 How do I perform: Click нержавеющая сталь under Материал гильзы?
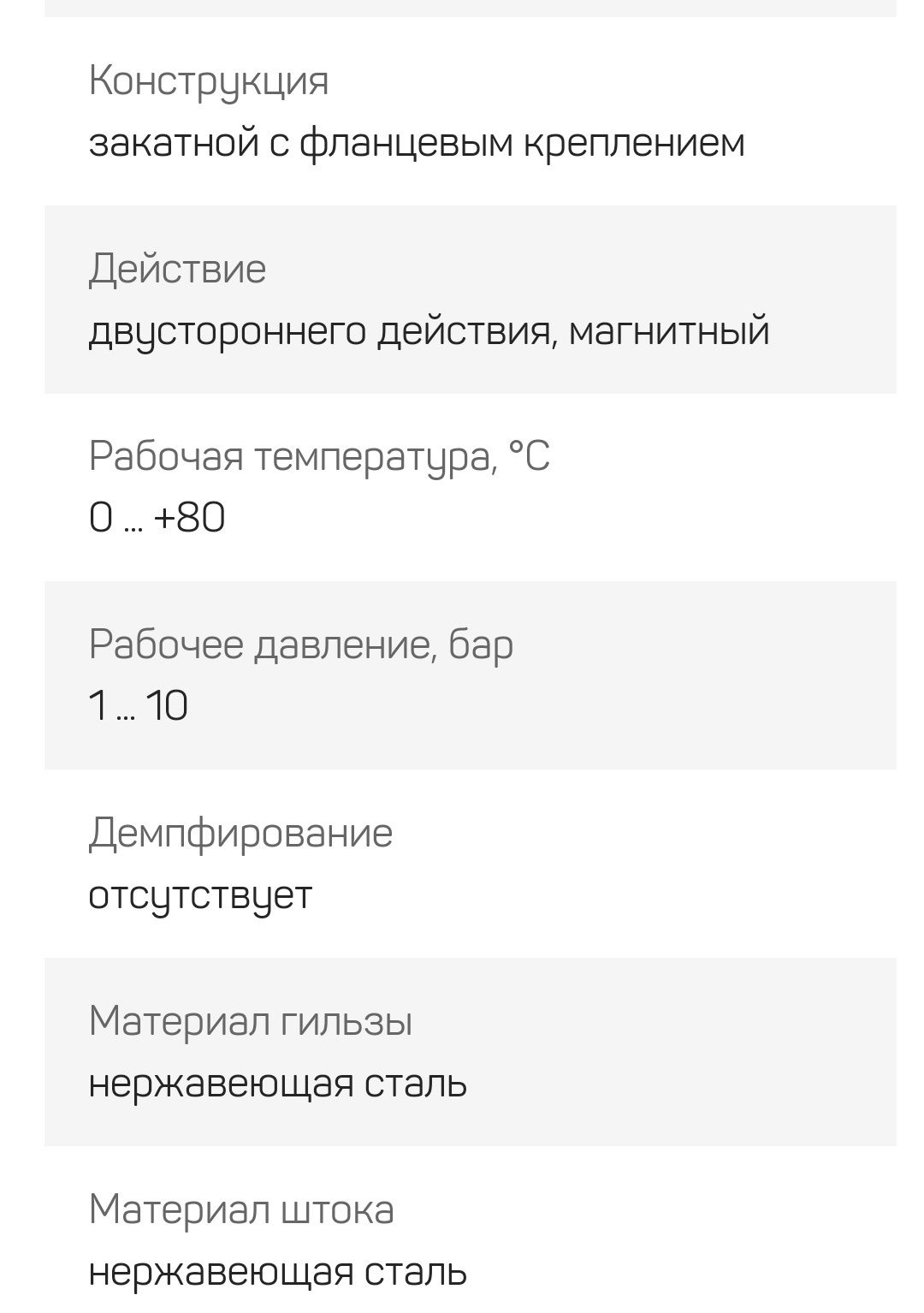pyautogui.click(x=277, y=1084)
